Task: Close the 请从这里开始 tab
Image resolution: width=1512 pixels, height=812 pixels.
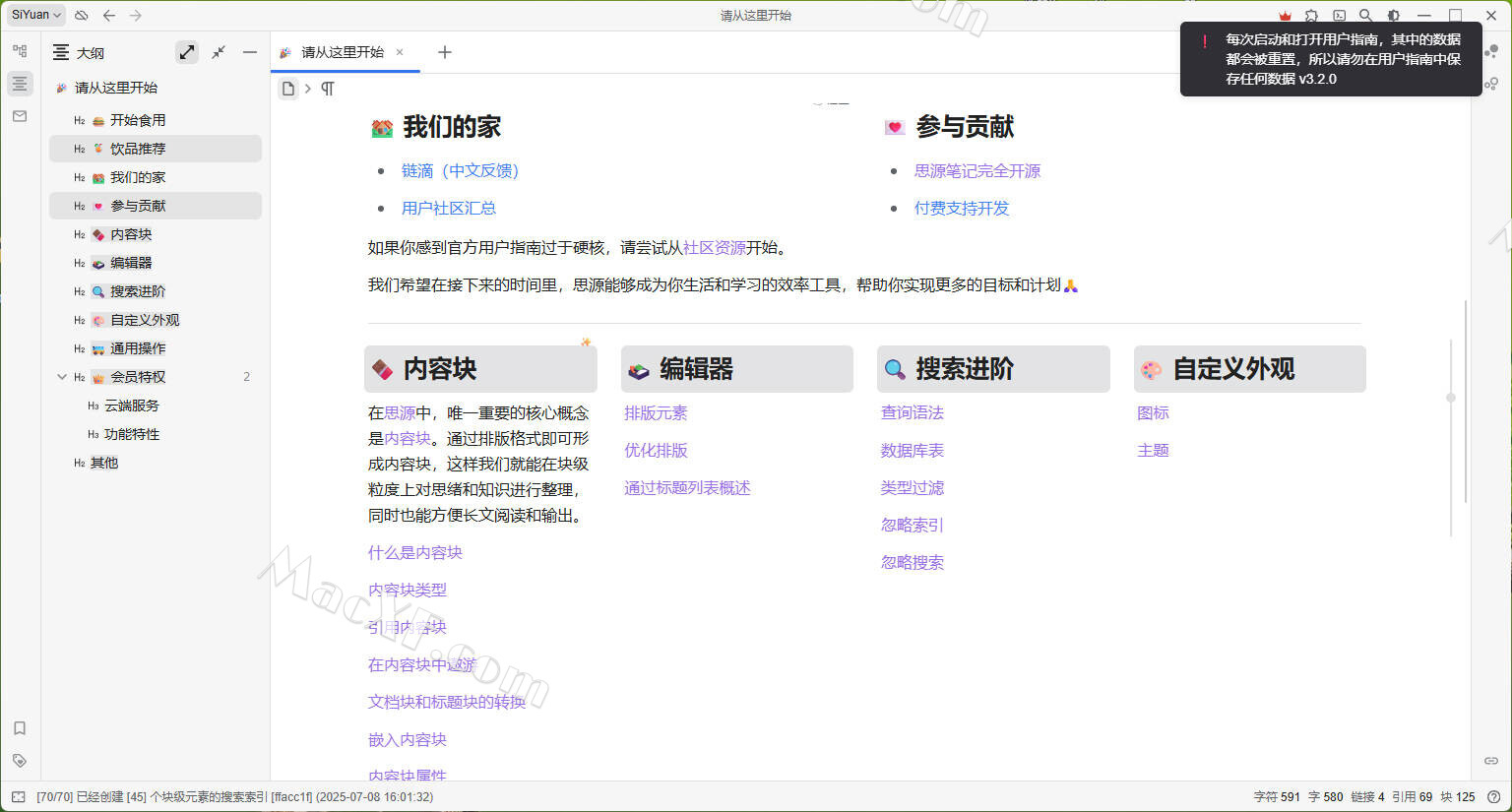Action: (400, 52)
